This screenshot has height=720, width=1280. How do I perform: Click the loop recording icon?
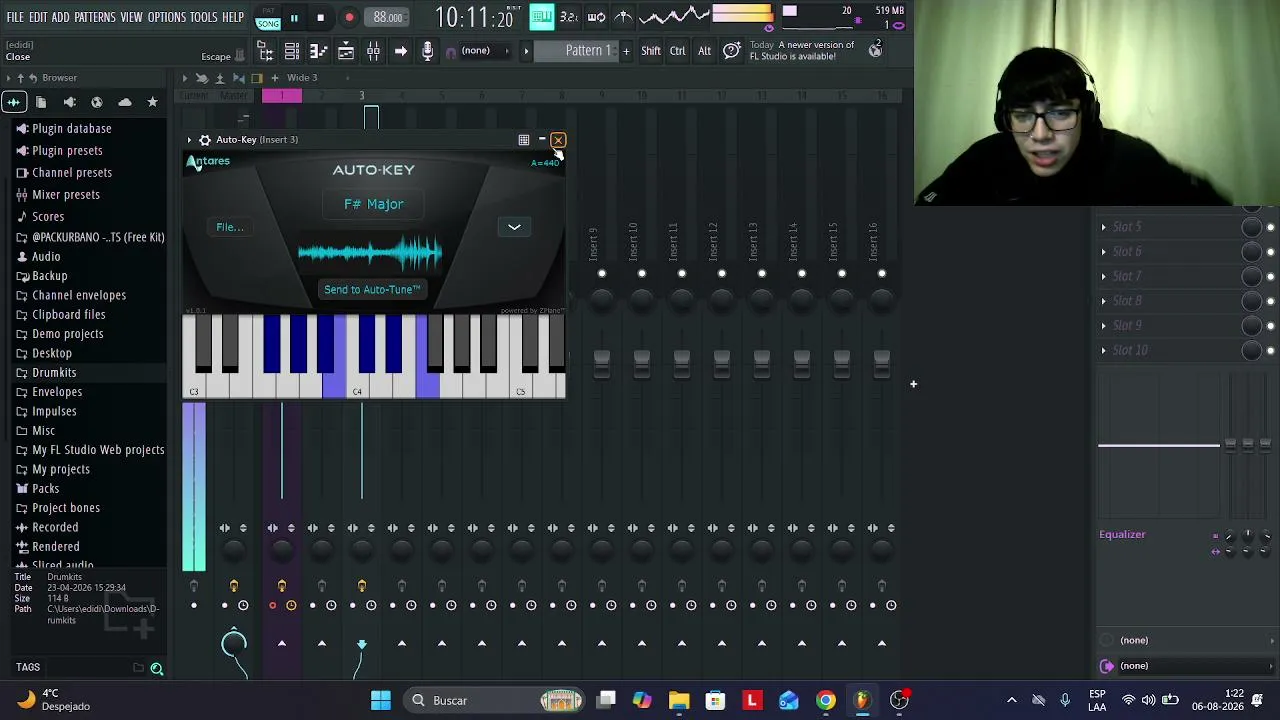click(596, 16)
